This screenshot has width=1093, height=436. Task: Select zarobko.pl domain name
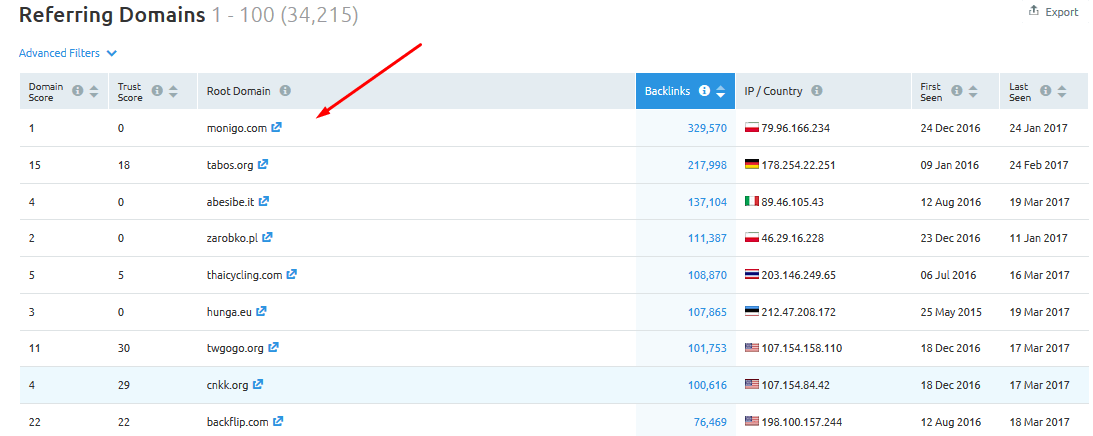coord(232,238)
